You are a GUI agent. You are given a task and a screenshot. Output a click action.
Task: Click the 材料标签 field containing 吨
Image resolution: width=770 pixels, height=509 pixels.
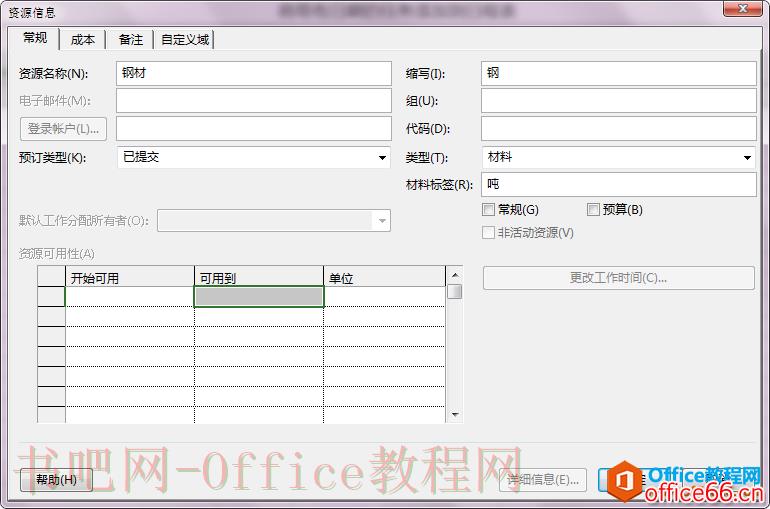pos(619,184)
